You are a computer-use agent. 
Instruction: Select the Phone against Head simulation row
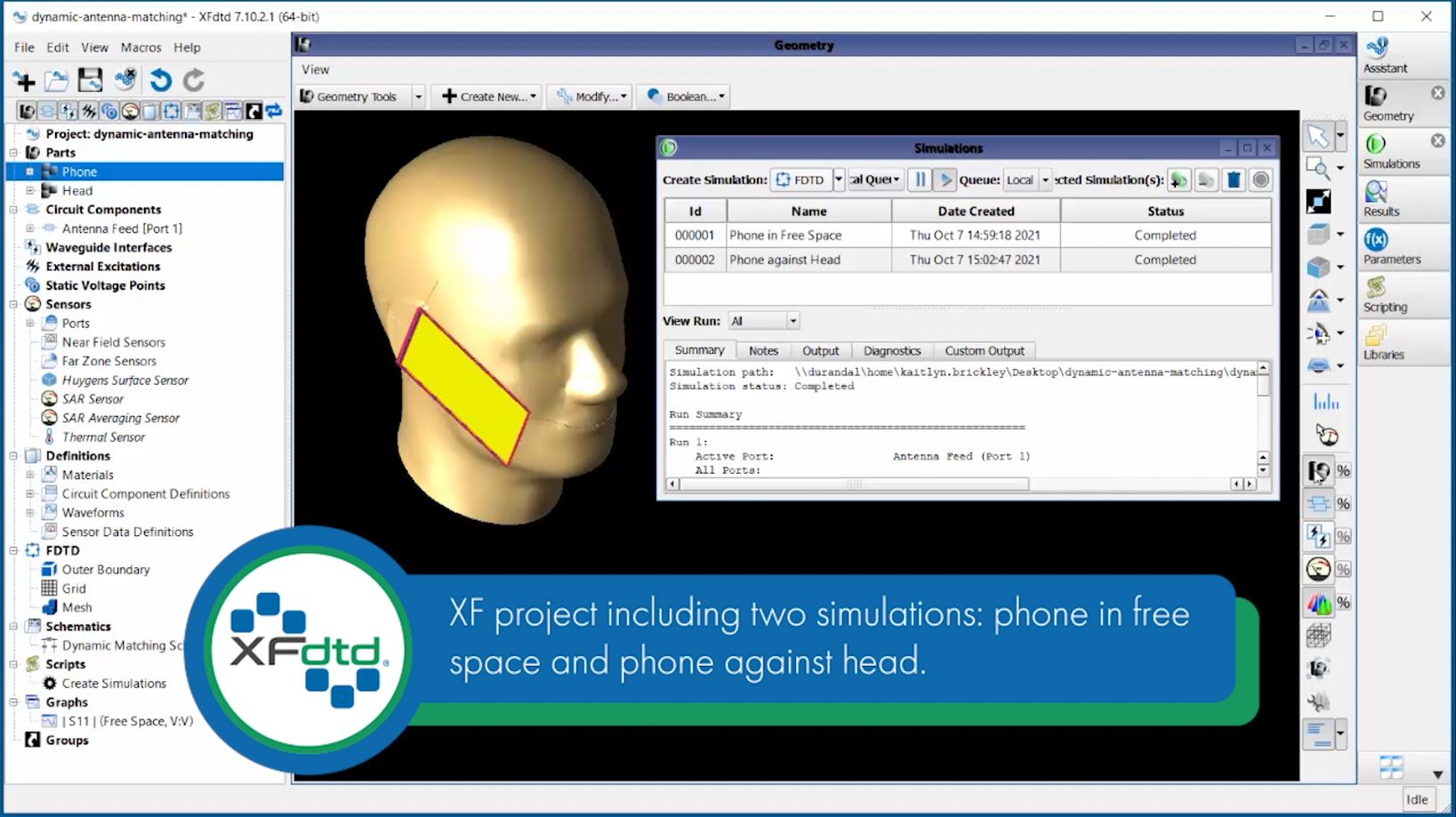(x=808, y=260)
